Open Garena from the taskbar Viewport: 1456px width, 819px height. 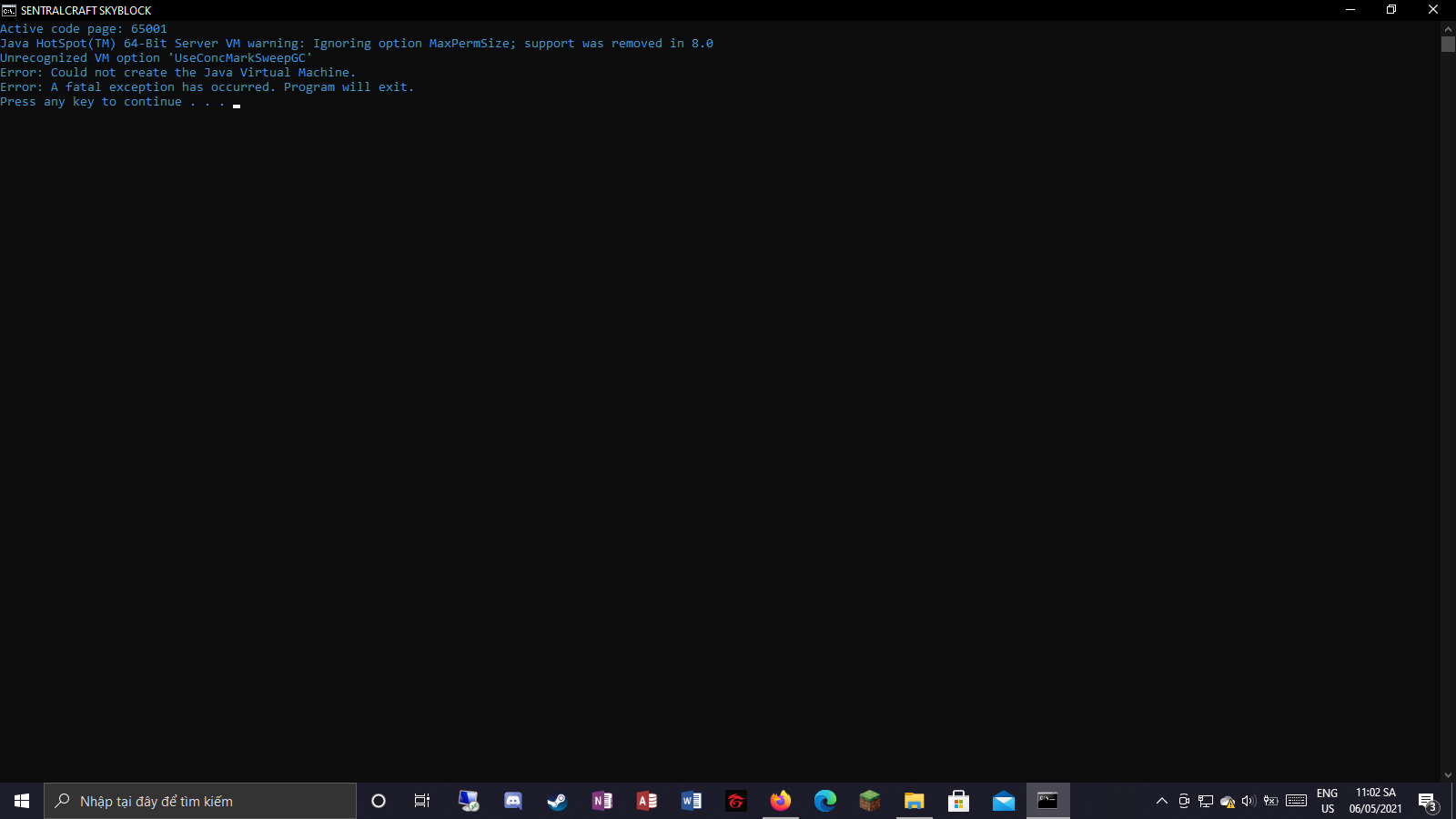point(735,801)
